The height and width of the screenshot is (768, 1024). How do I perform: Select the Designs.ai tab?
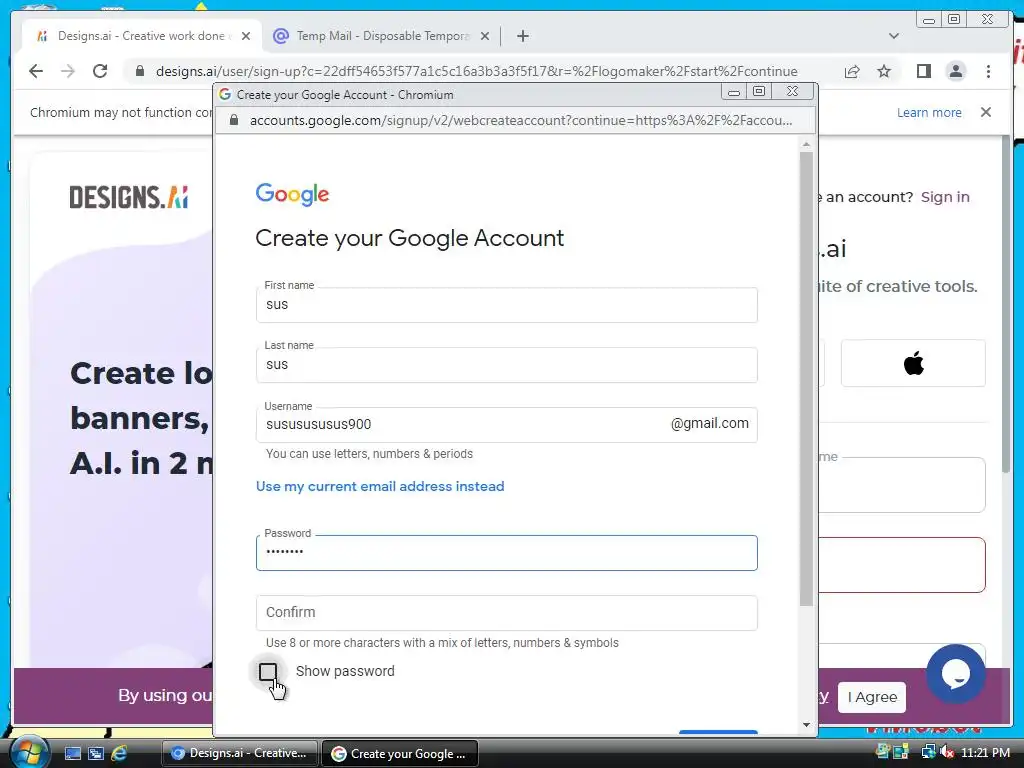point(142,36)
